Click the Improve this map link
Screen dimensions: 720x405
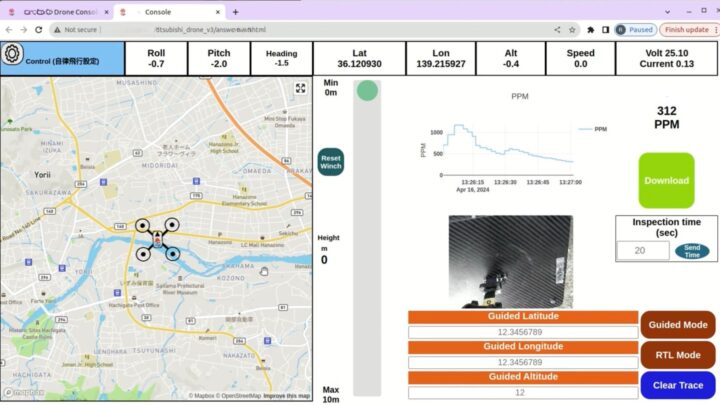[287, 396]
